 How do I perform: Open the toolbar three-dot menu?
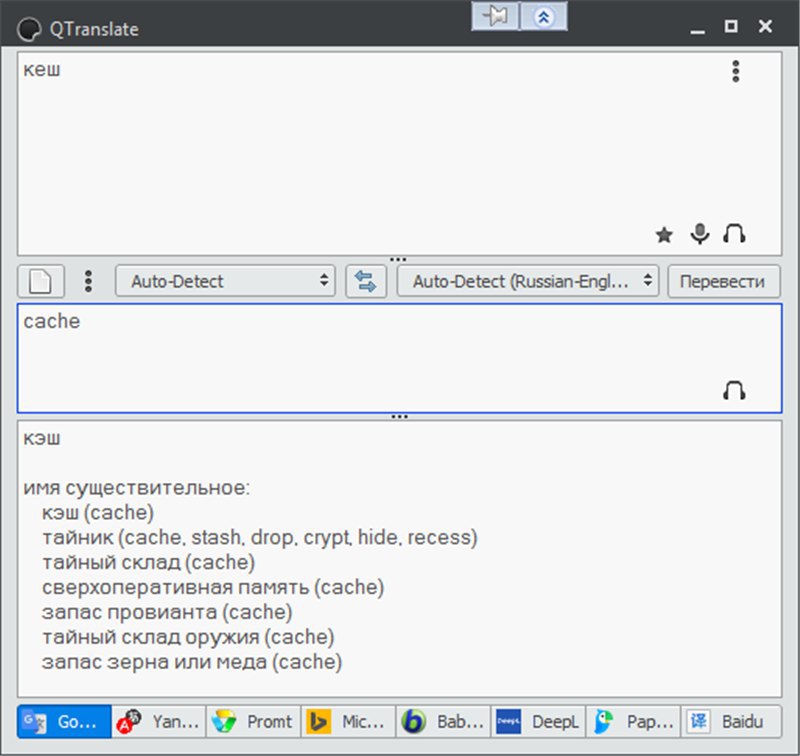click(x=88, y=281)
